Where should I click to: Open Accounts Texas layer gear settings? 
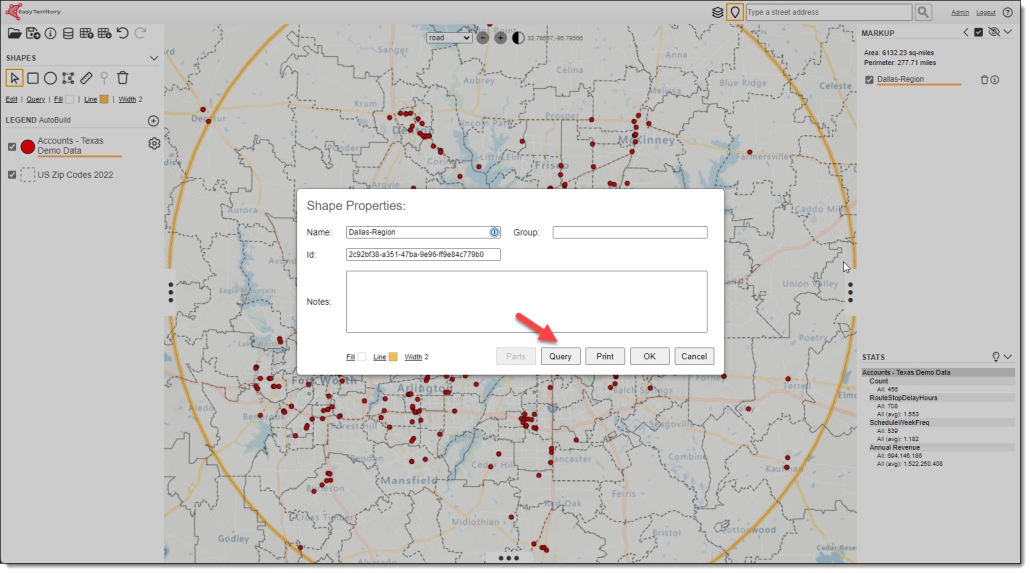click(154, 143)
